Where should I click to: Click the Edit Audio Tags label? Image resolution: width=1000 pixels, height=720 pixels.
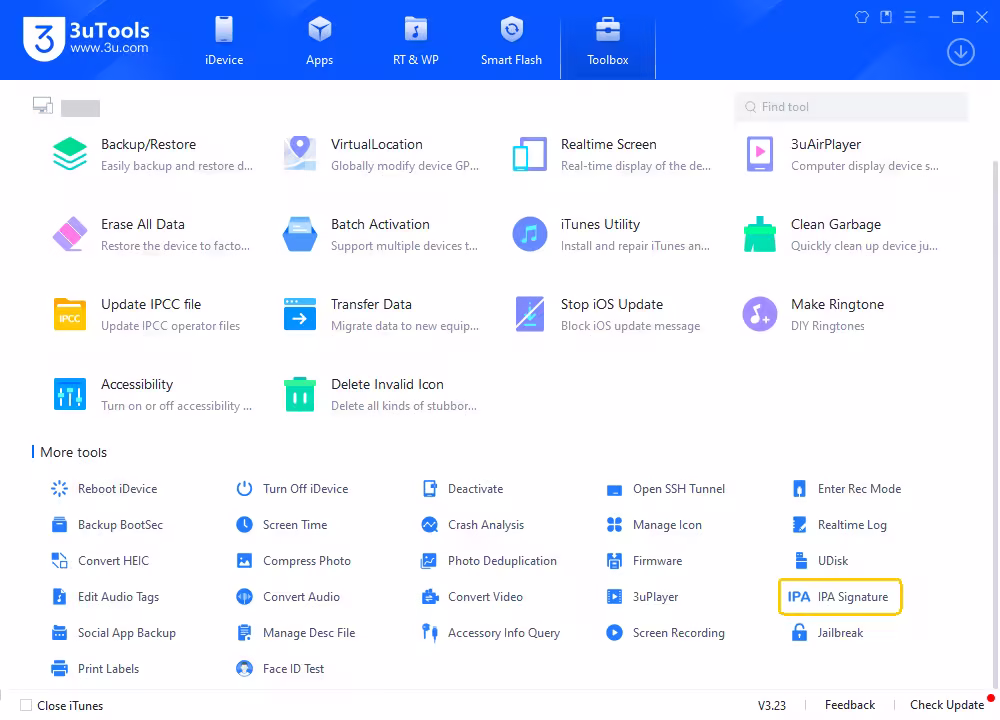coord(118,597)
